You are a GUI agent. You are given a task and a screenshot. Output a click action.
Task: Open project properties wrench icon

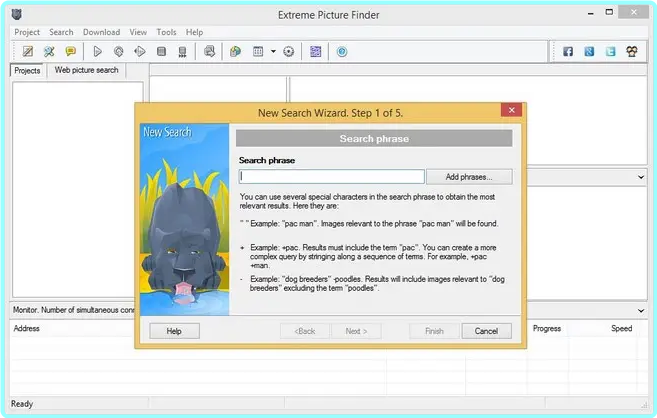(49, 52)
